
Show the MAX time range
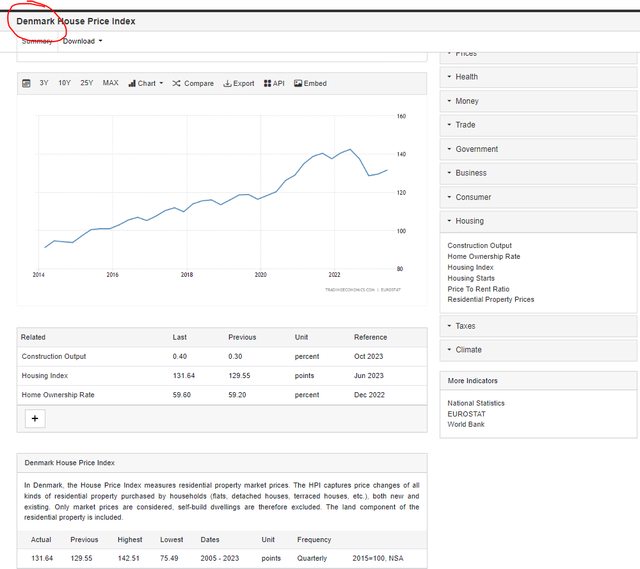(x=110, y=84)
